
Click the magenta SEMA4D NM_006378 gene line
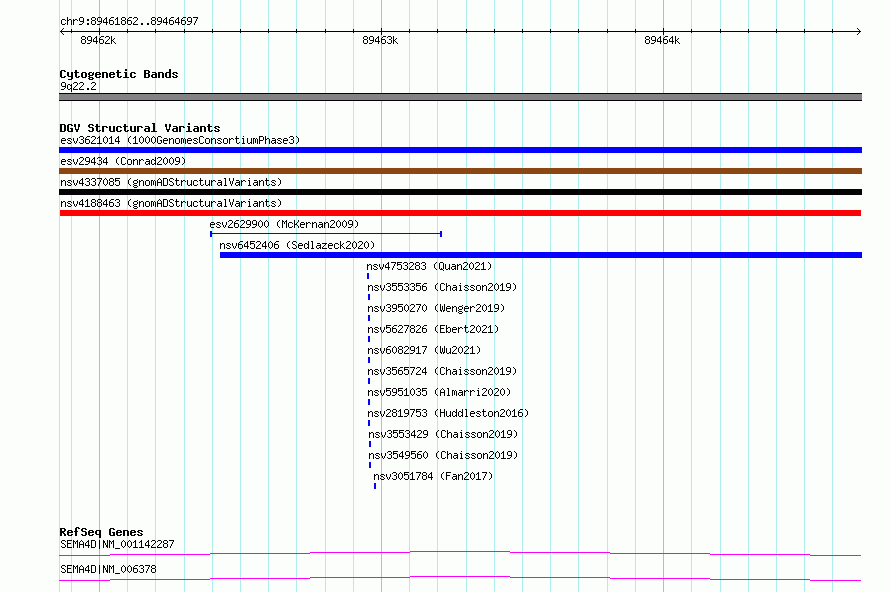click(x=460, y=578)
